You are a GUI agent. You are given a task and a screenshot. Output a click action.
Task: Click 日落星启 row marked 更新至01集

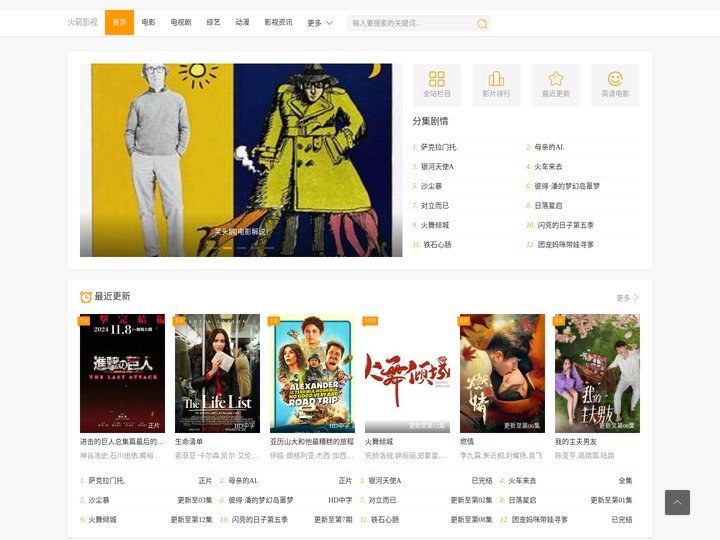pos(566,500)
